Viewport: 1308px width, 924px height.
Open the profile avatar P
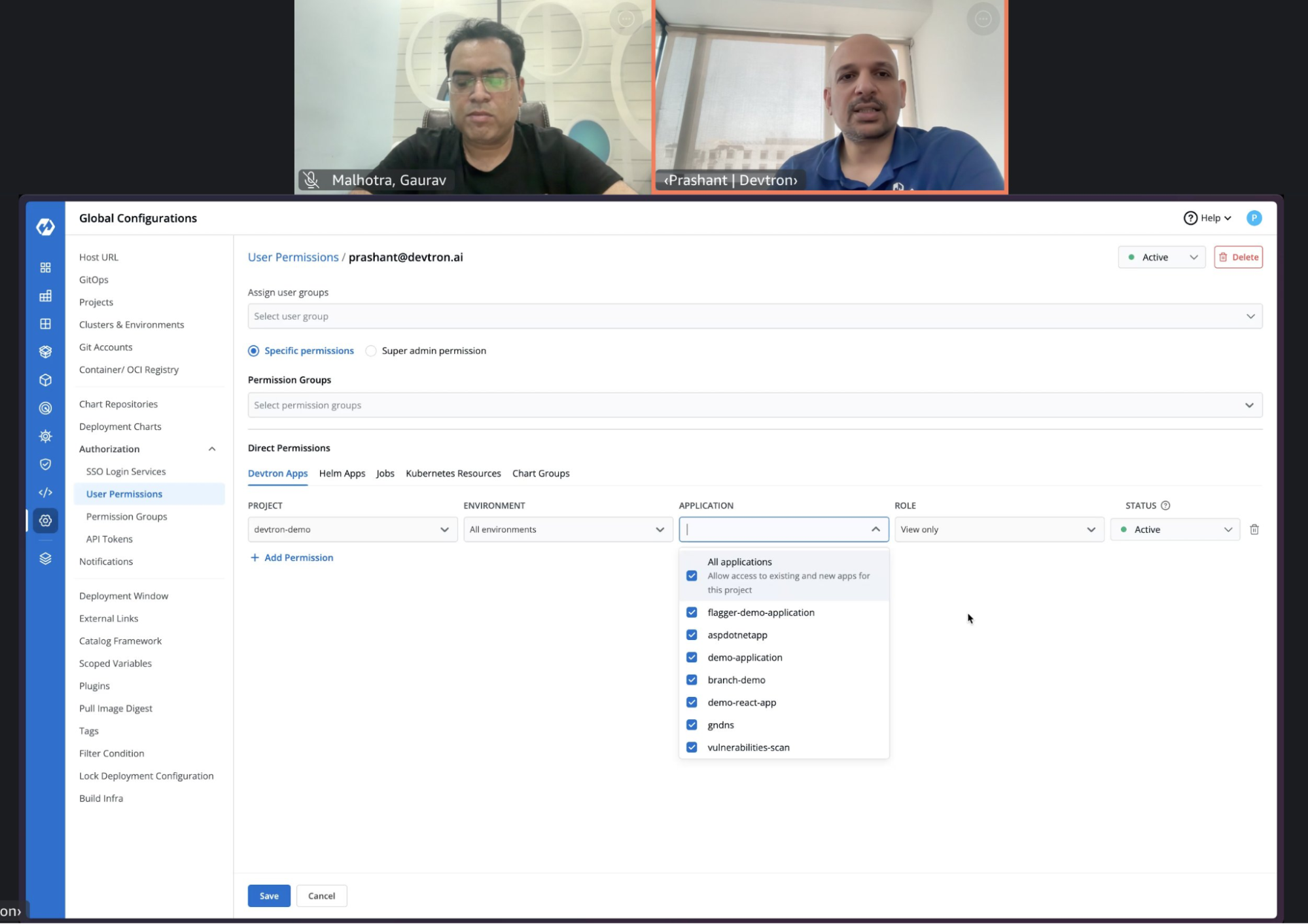tap(1254, 218)
